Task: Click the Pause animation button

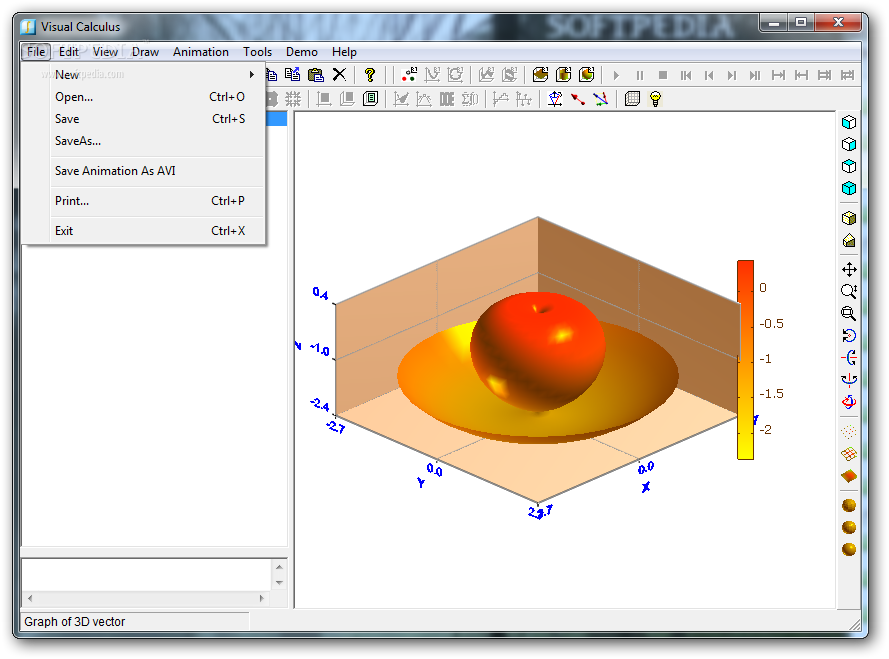Action: click(640, 75)
